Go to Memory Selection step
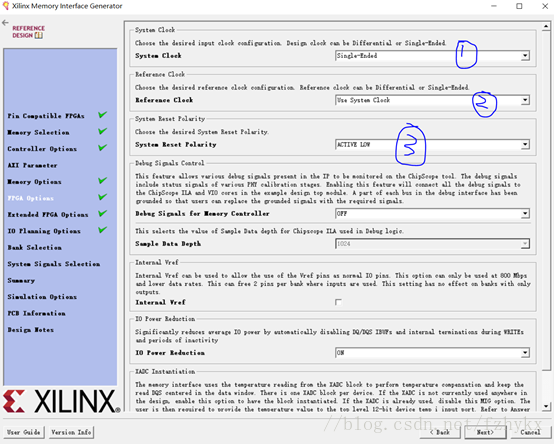This screenshot has width=554, height=444. (x=38, y=132)
